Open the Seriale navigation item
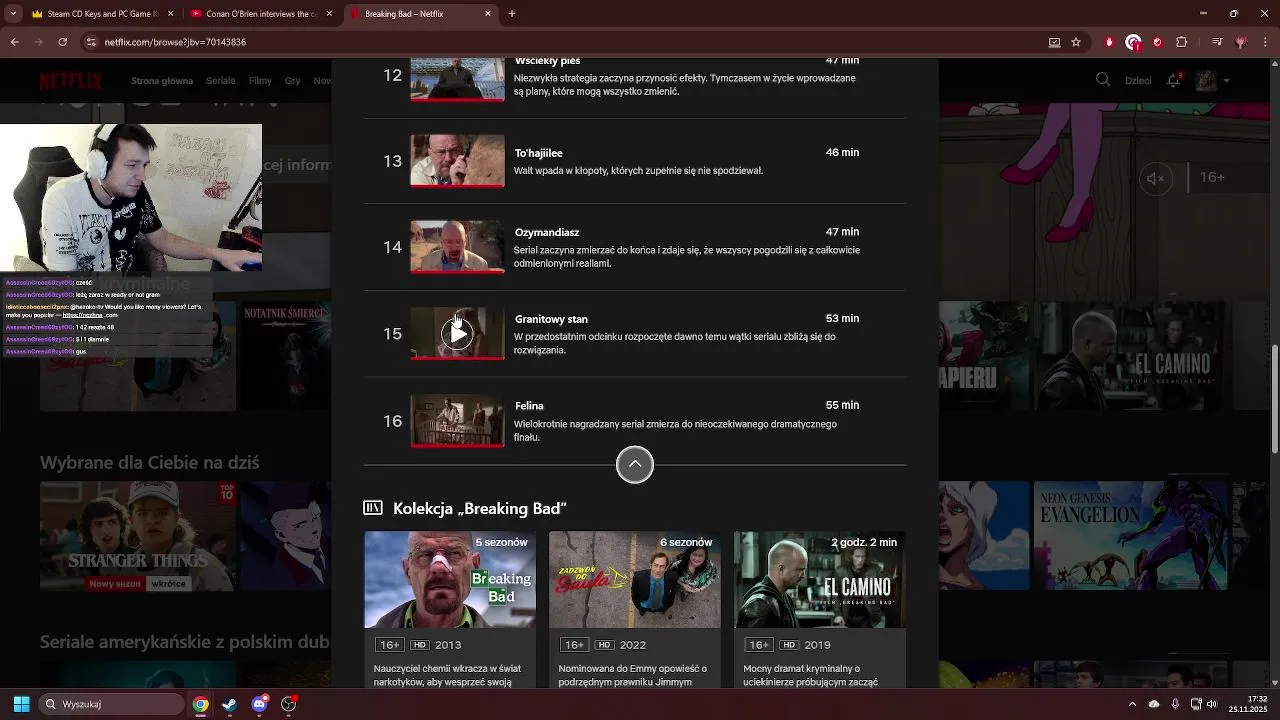1280x720 pixels. click(220, 81)
